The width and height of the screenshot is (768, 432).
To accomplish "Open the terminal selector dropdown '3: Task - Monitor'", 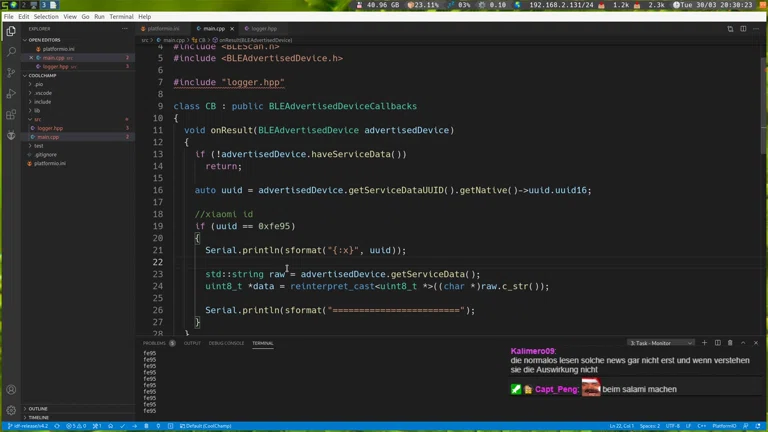I will point(662,343).
